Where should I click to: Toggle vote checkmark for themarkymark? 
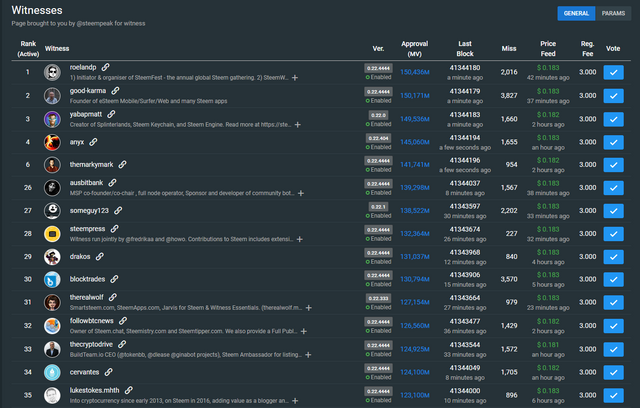point(613,165)
